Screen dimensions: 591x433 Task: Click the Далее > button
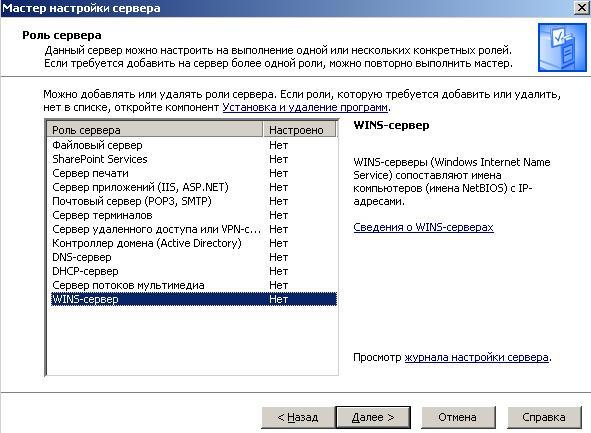[x=373, y=417]
